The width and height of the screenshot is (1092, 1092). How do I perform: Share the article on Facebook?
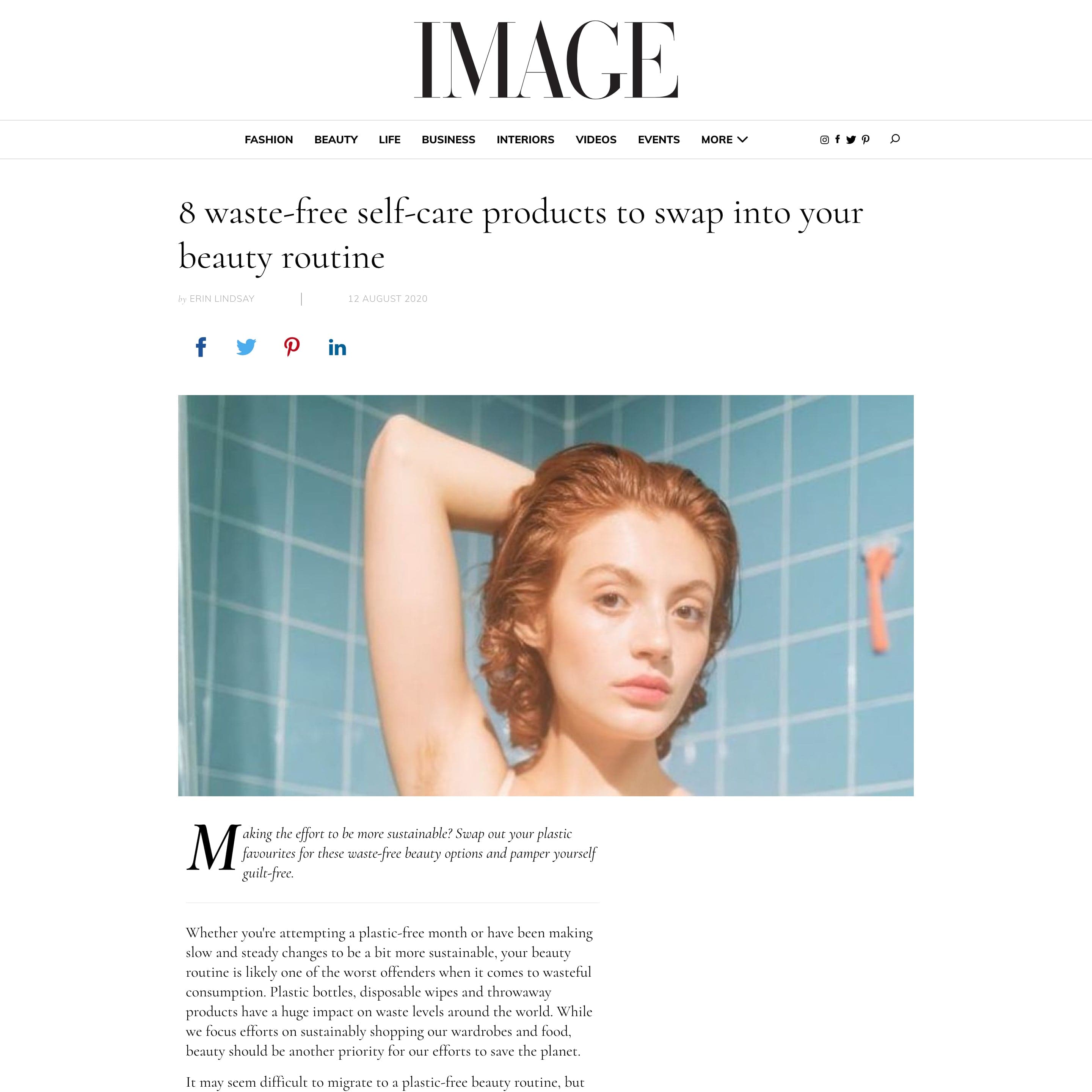pyautogui.click(x=201, y=347)
